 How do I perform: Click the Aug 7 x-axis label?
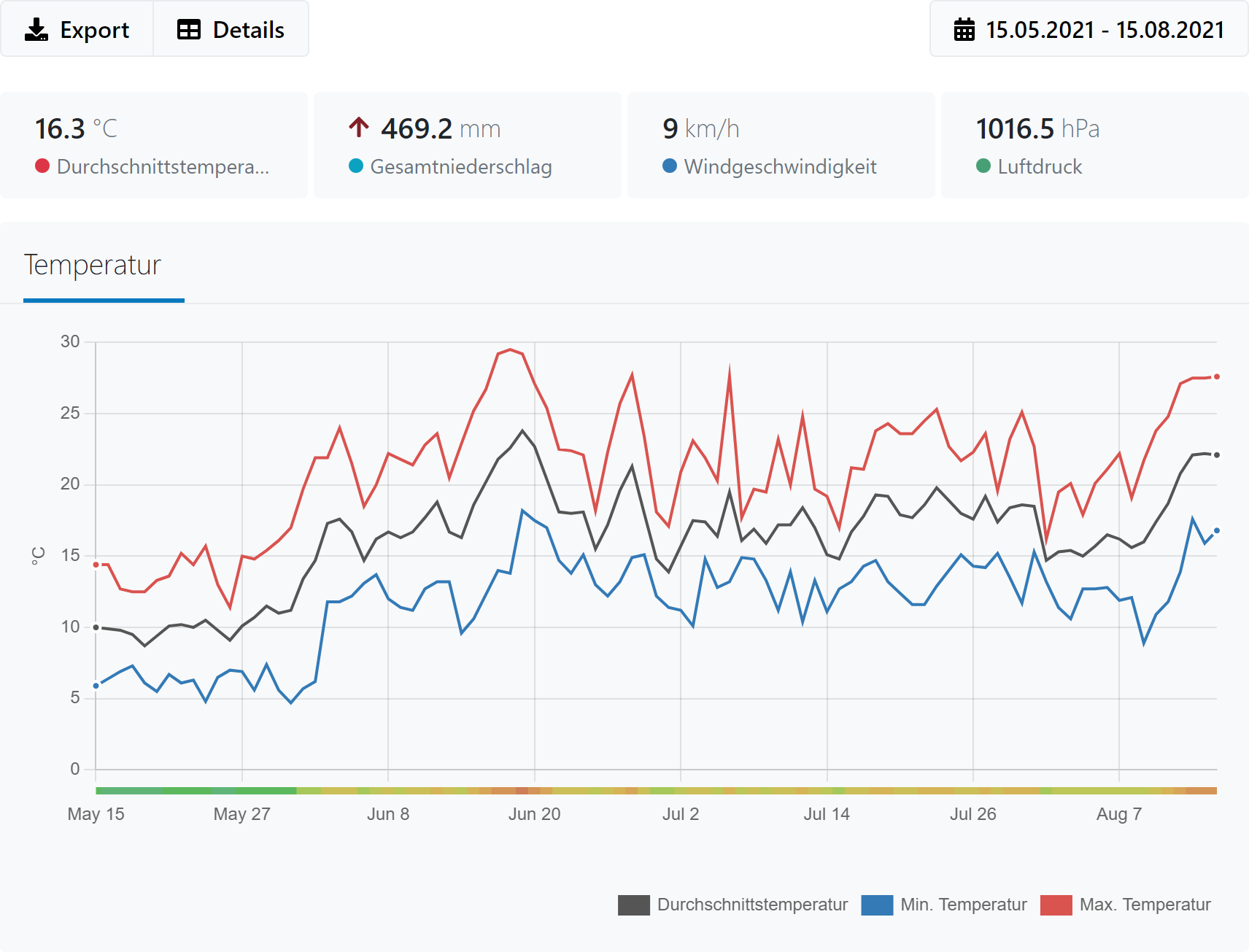coord(1119,814)
